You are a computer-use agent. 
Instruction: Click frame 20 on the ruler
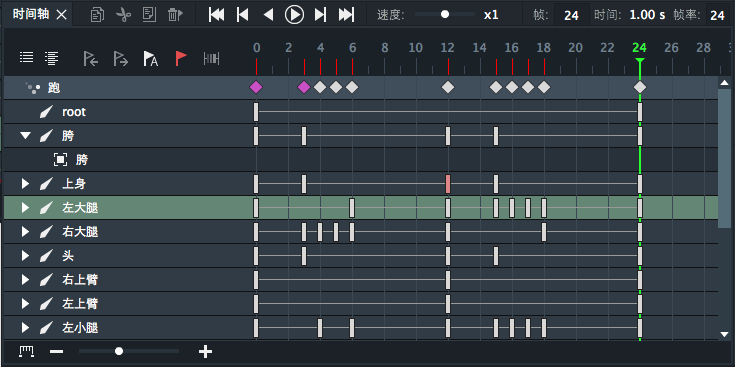coord(576,48)
